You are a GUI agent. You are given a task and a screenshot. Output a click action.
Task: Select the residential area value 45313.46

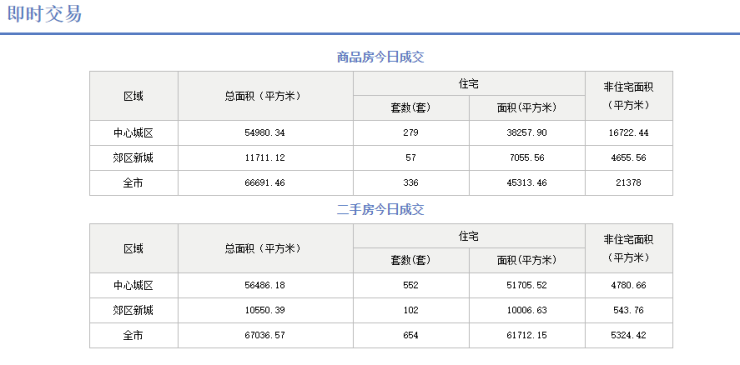pos(527,183)
